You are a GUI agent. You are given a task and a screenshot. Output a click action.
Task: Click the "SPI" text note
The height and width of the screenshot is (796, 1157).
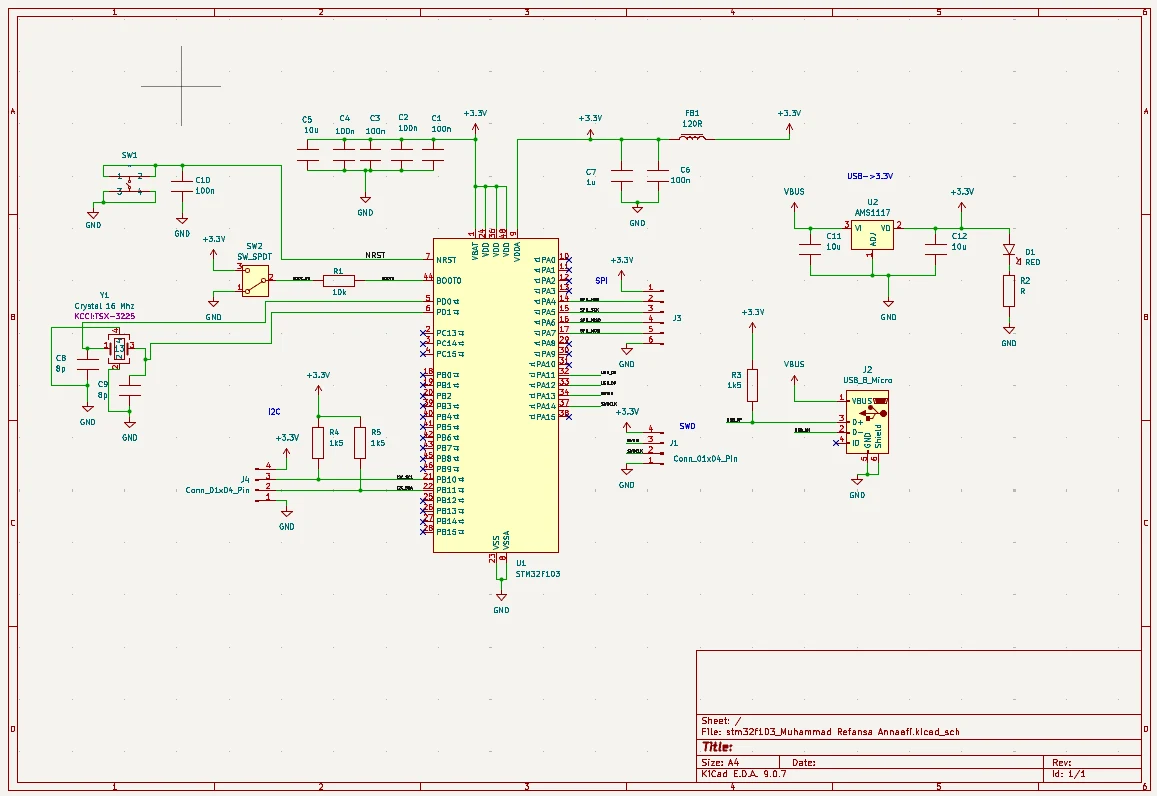601,280
